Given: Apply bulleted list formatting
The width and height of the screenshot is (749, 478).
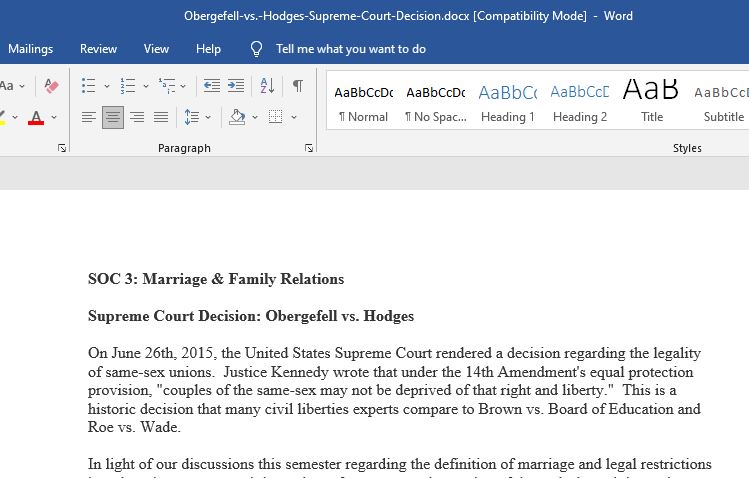Looking at the screenshot, I should tap(88, 86).
